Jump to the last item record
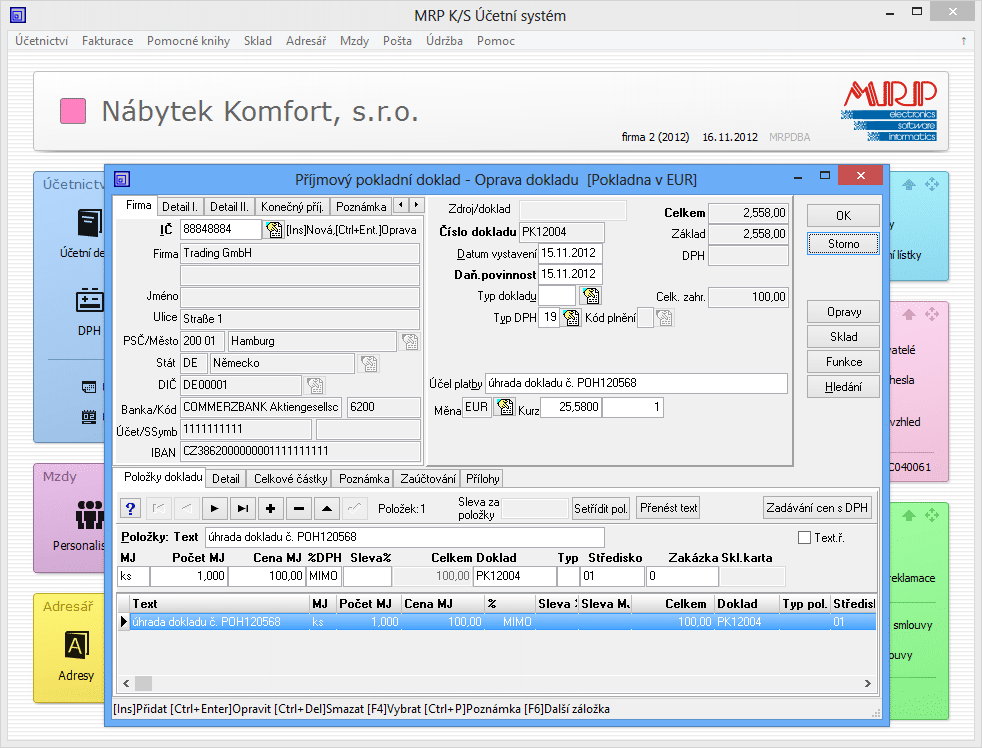The width and height of the screenshot is (982, 748). 242,509
